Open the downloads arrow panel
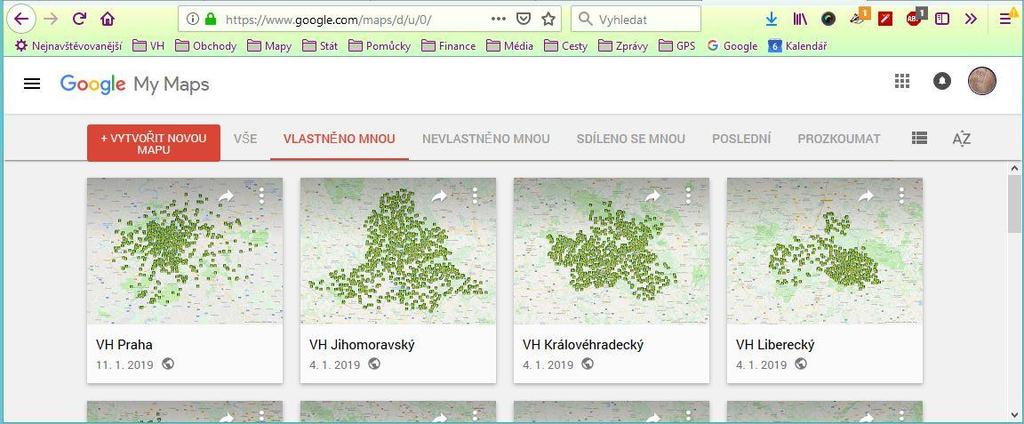Viewport: 1024px width, 424px height. [771, 20]
